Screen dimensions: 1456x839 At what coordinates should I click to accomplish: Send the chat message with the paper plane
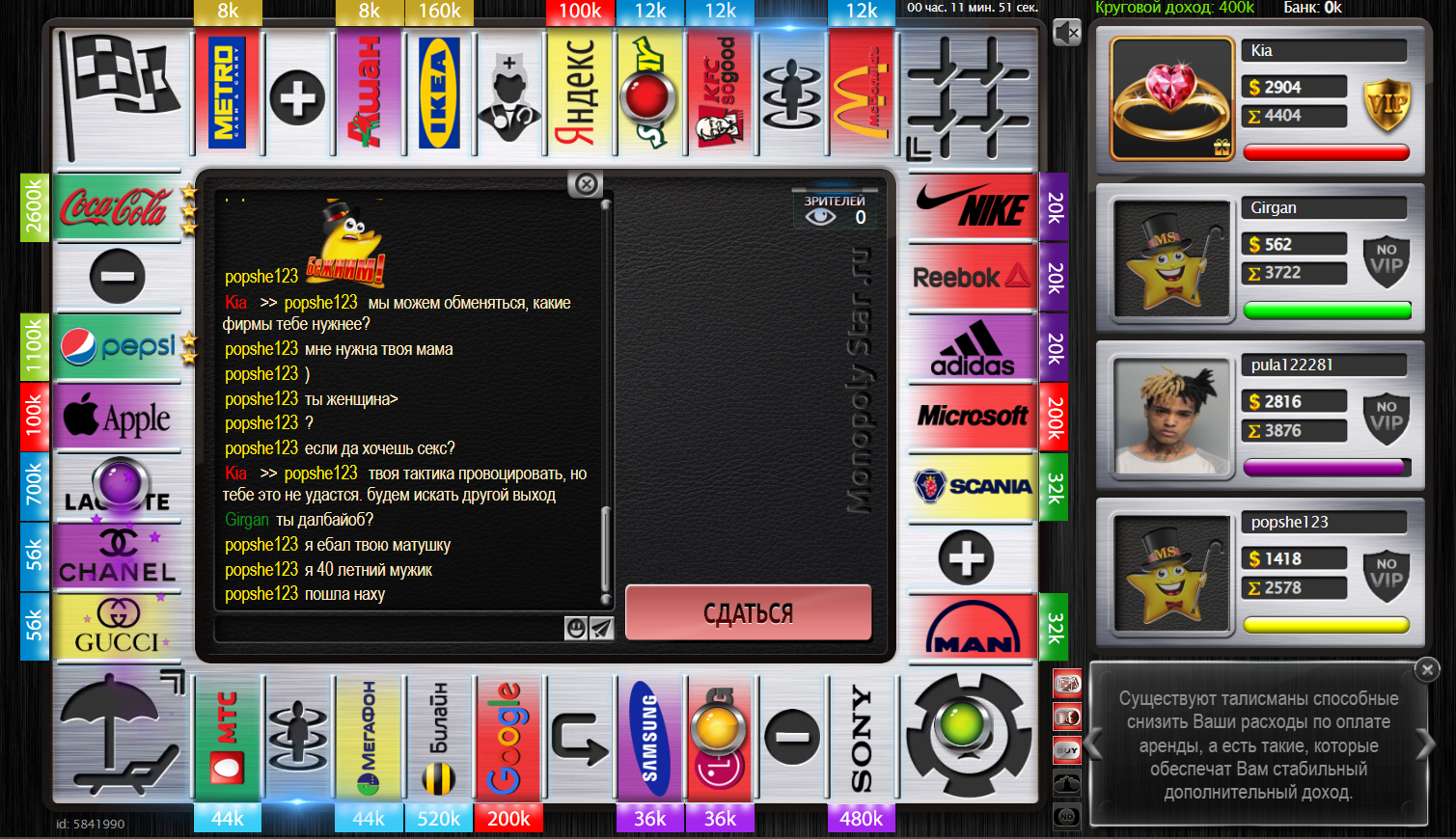pos(601,629)
